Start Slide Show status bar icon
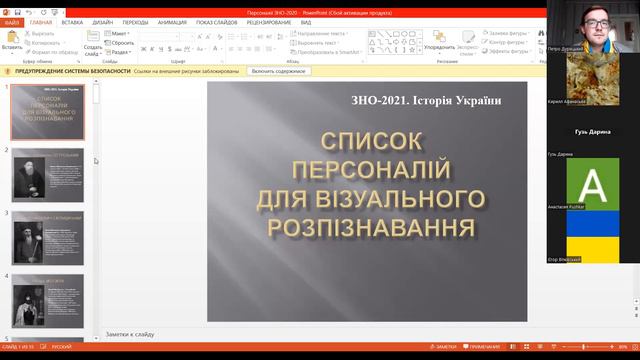The height and width of the screenshot is (360, 640). [x=554, y=347]
